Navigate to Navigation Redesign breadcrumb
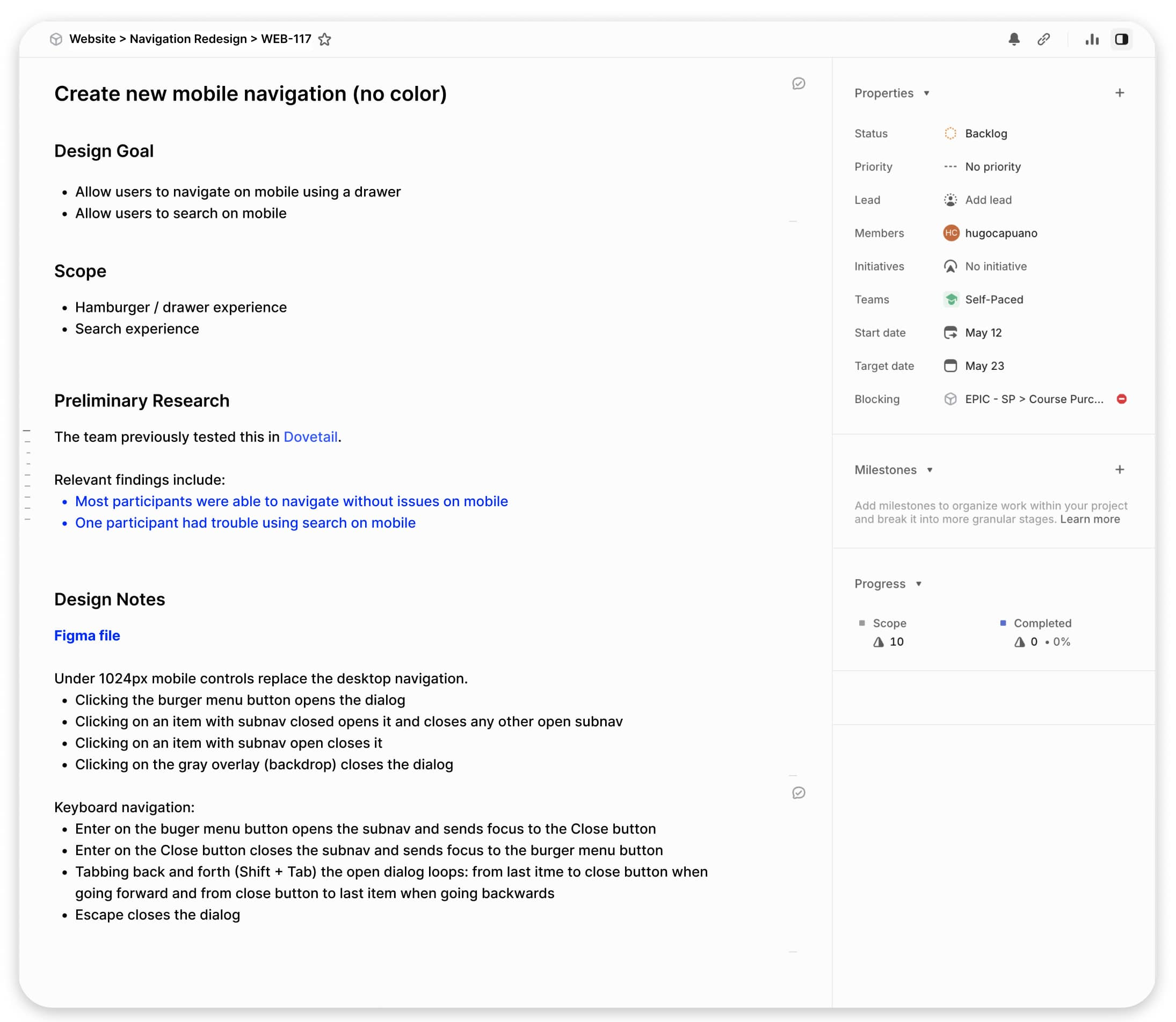Image resolution: width=1176 pixels, height=1022 pixels. 188,39
